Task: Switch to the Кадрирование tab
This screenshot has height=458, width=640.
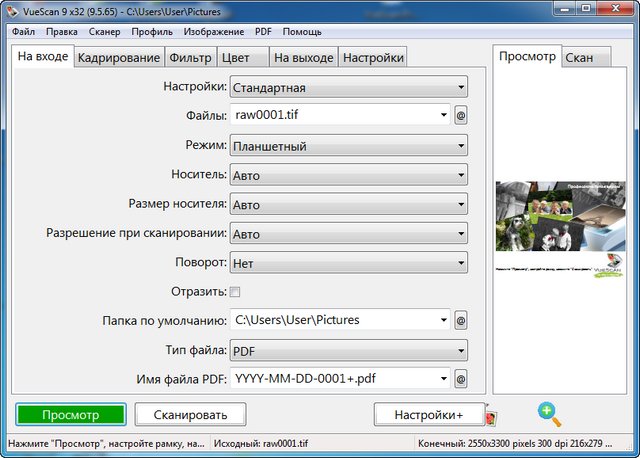Action: click(x=118, y=58)
